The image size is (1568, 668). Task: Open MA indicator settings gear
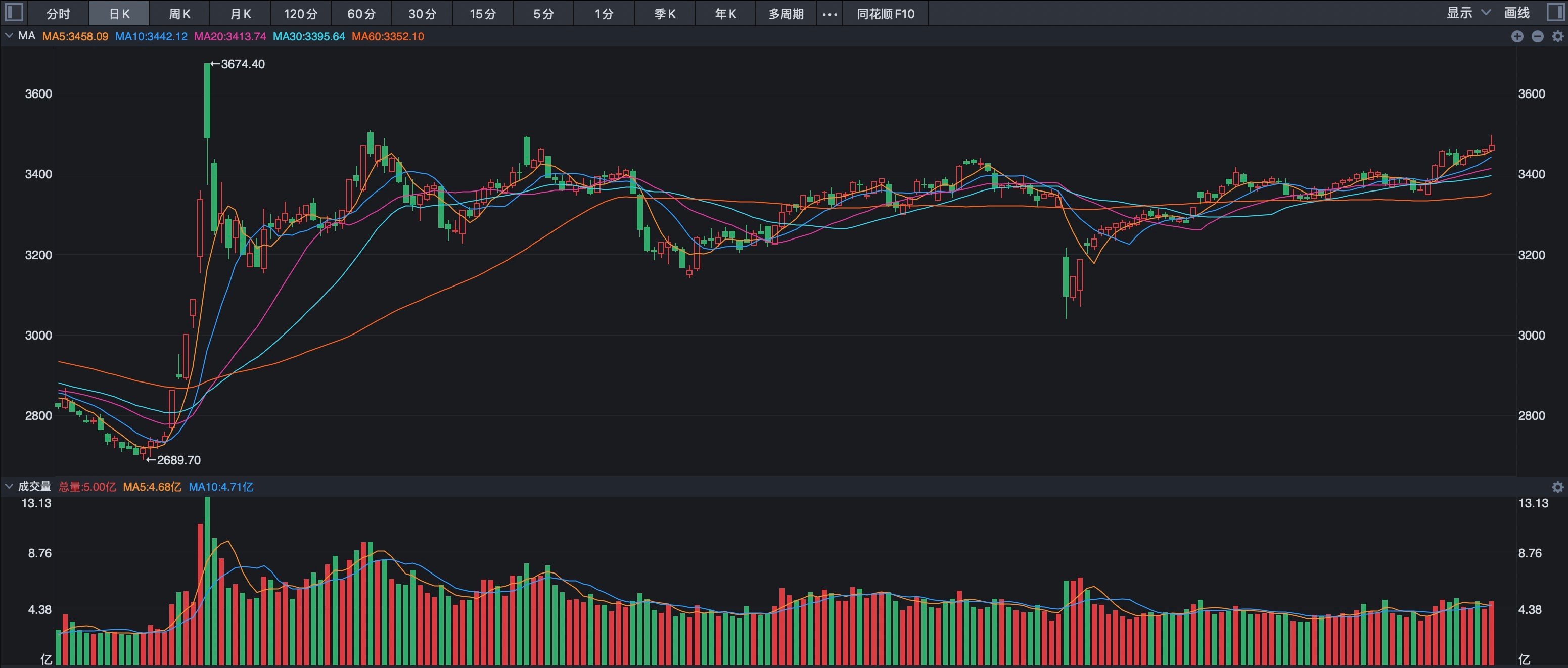tap(1557, 36)
